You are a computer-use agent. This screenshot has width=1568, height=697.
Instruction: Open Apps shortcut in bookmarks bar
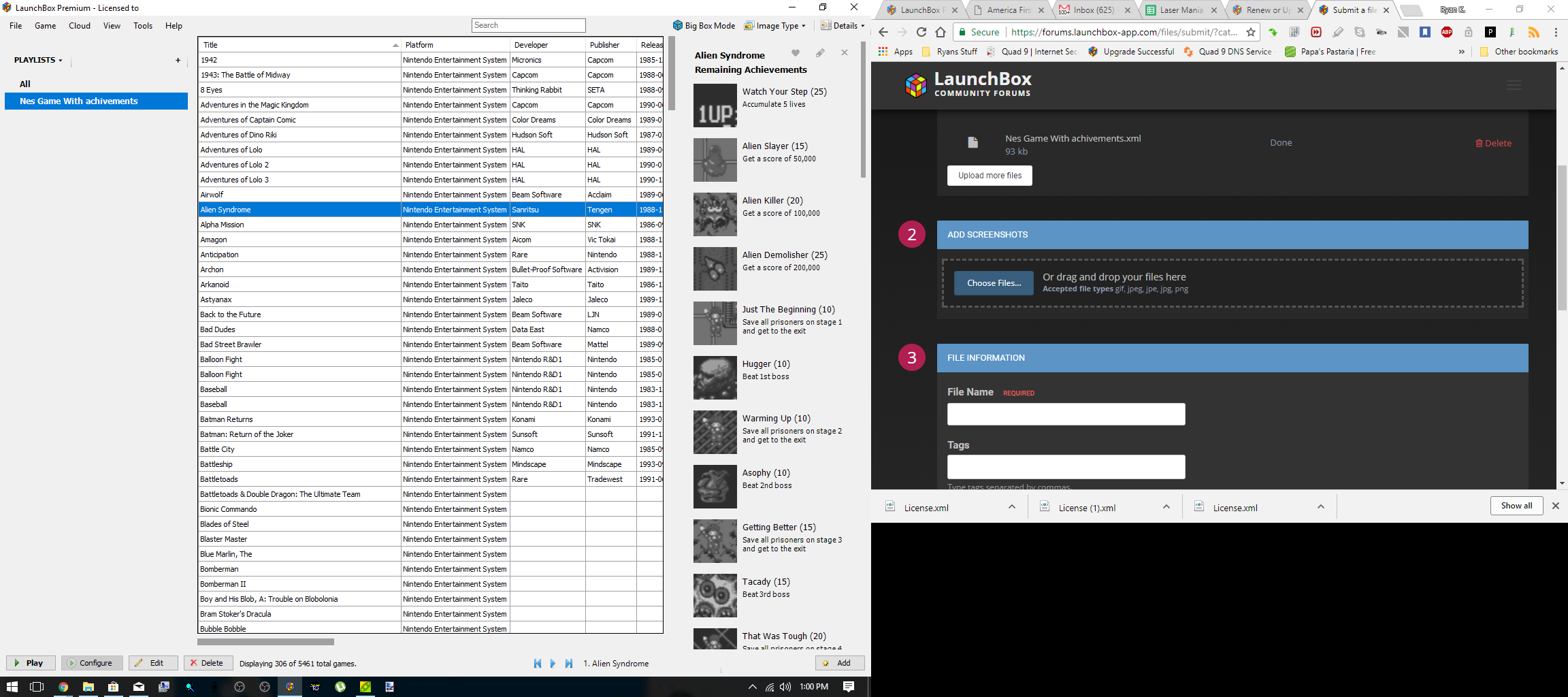[x=895, y=52]
